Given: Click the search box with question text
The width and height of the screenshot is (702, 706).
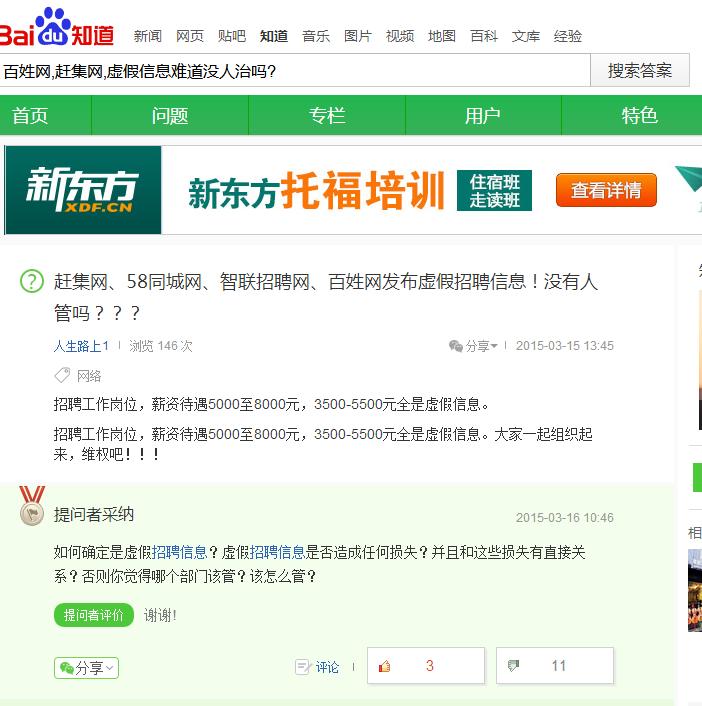Looking at the screenshot, I should pyautogui.click(x=294, y=70).
